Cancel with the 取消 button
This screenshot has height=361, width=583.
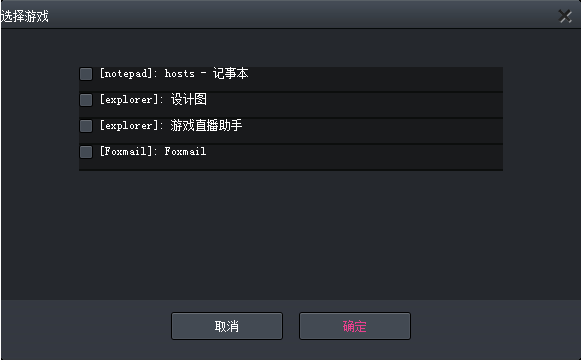227,326
